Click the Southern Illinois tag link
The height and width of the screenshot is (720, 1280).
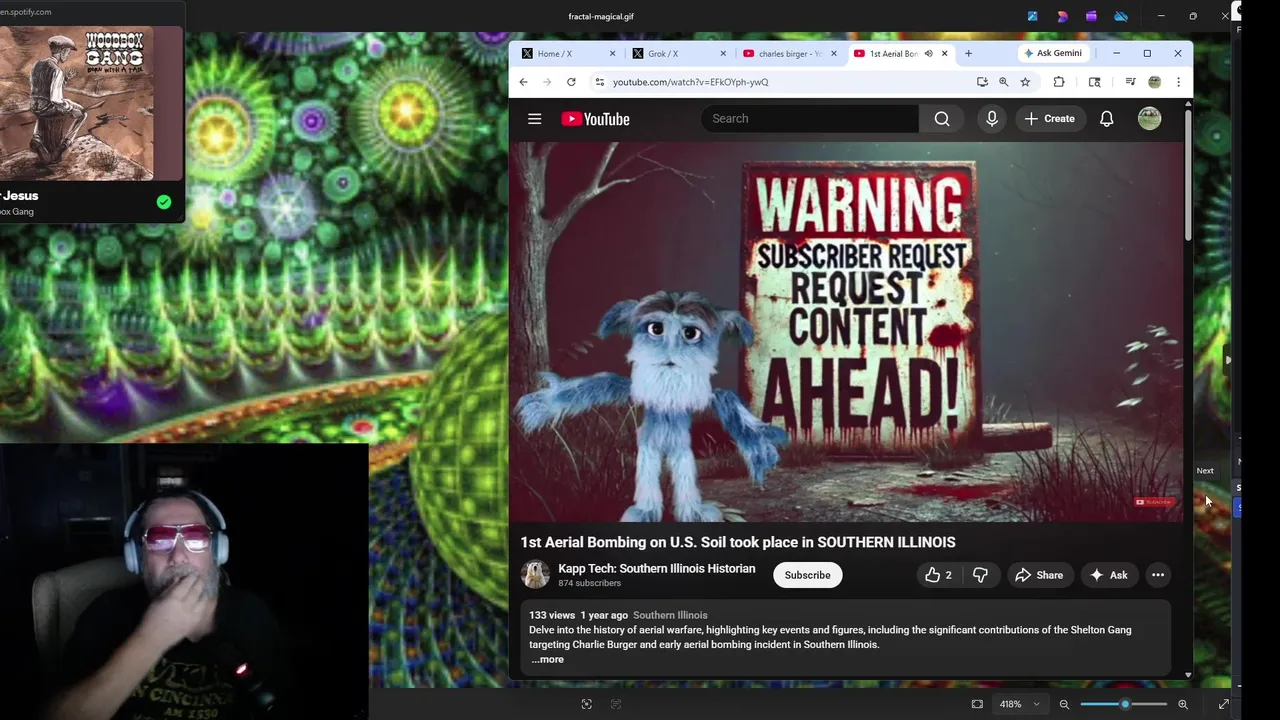tap(670, 615)
